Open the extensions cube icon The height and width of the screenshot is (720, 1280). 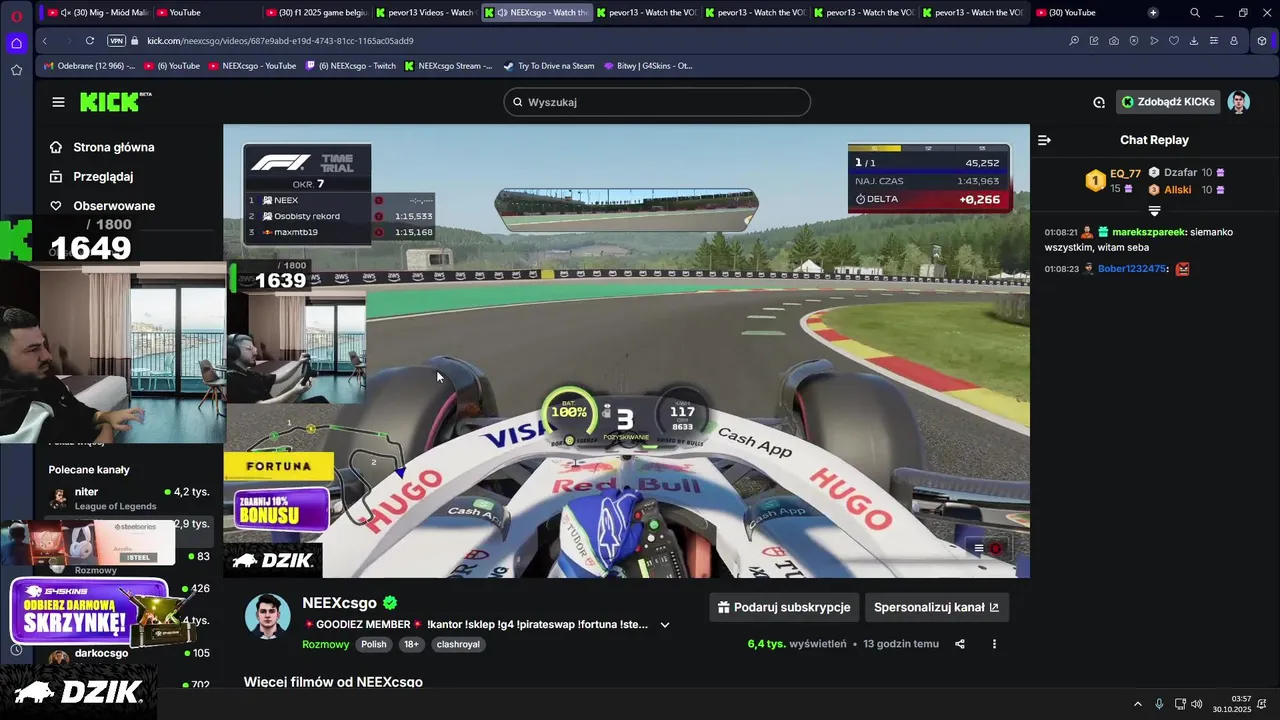(1262, 41)
